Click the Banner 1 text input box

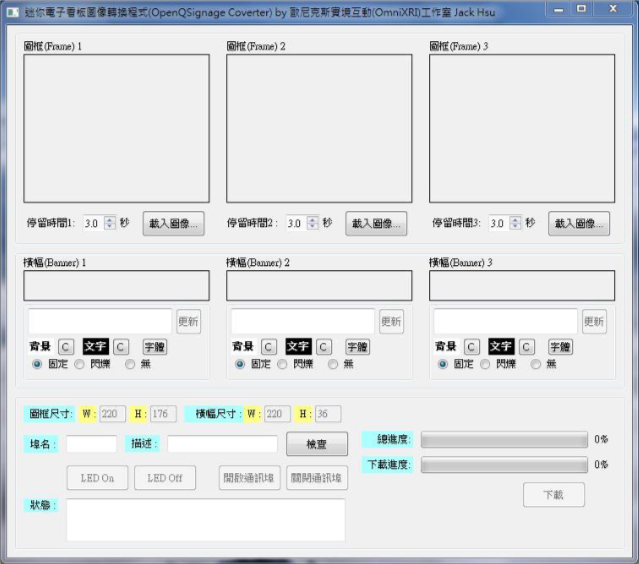(x=100, y=321)
